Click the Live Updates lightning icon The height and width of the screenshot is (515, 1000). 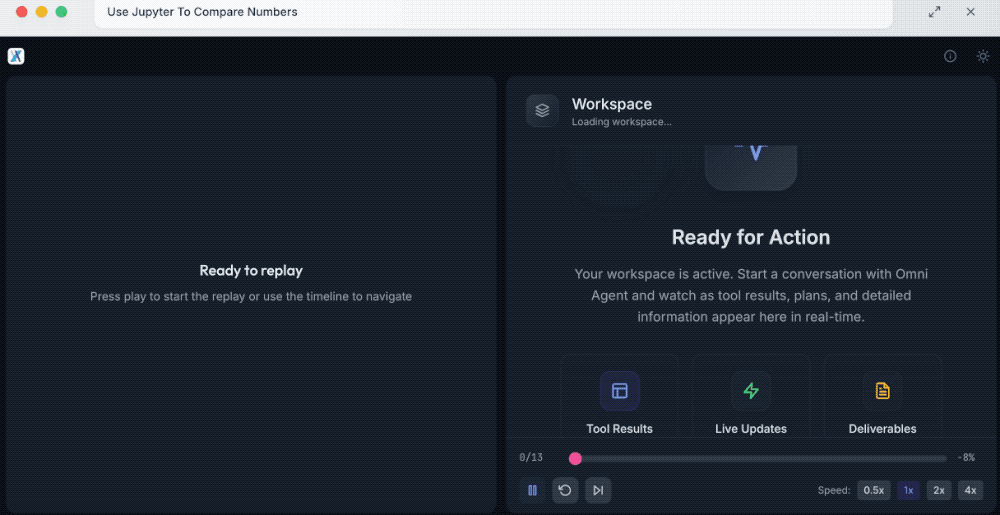(751, 391)
